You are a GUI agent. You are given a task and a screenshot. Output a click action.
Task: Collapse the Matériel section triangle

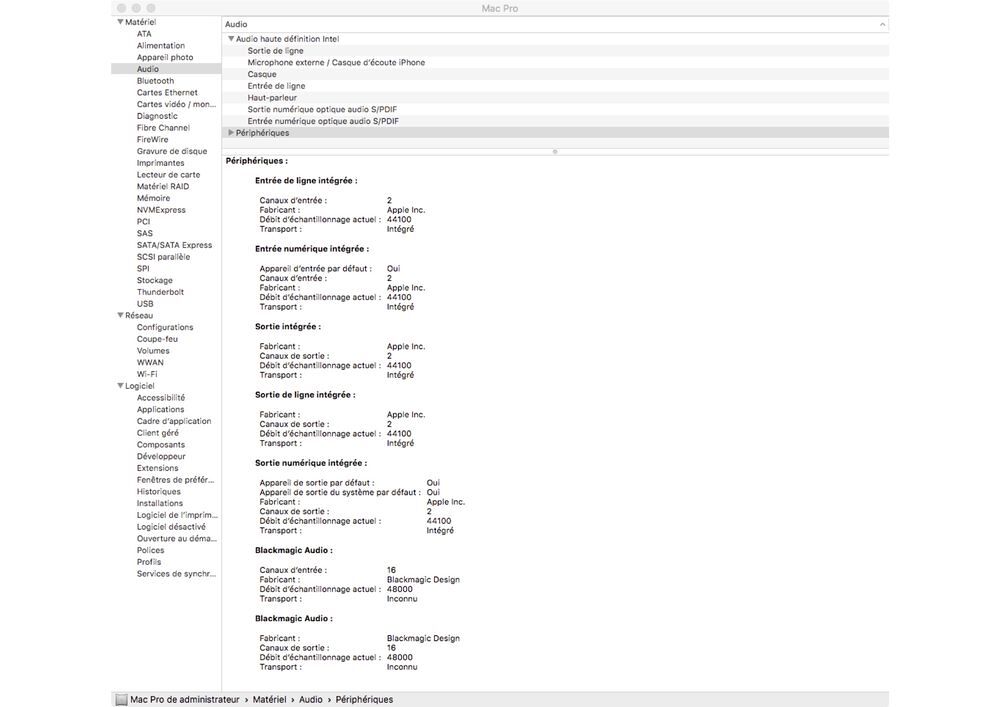tap(120, 22)
